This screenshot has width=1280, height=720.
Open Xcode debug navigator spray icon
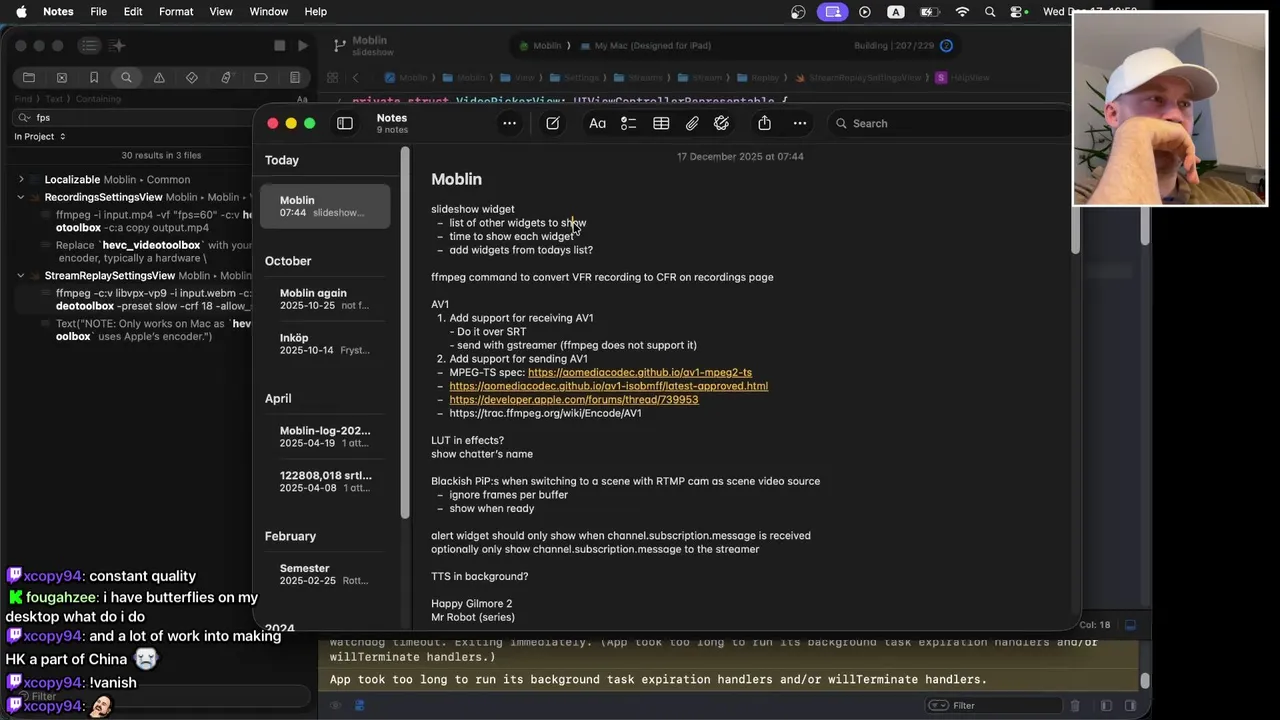click(226, 77)
